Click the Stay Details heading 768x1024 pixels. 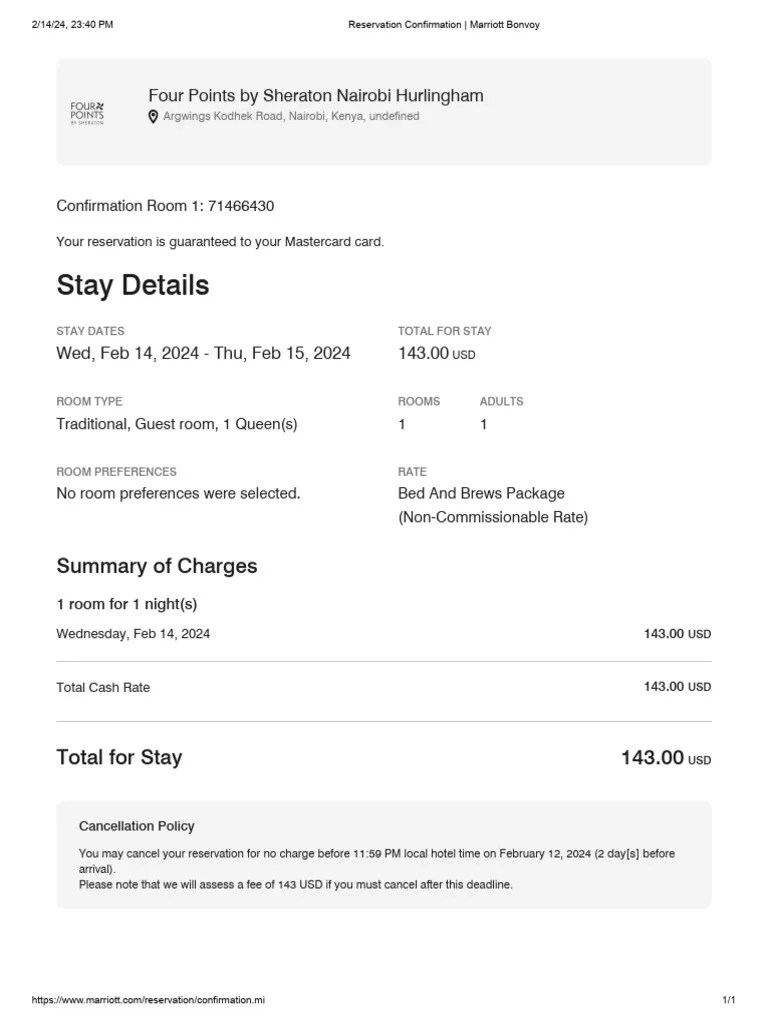(x=133, y=285)
